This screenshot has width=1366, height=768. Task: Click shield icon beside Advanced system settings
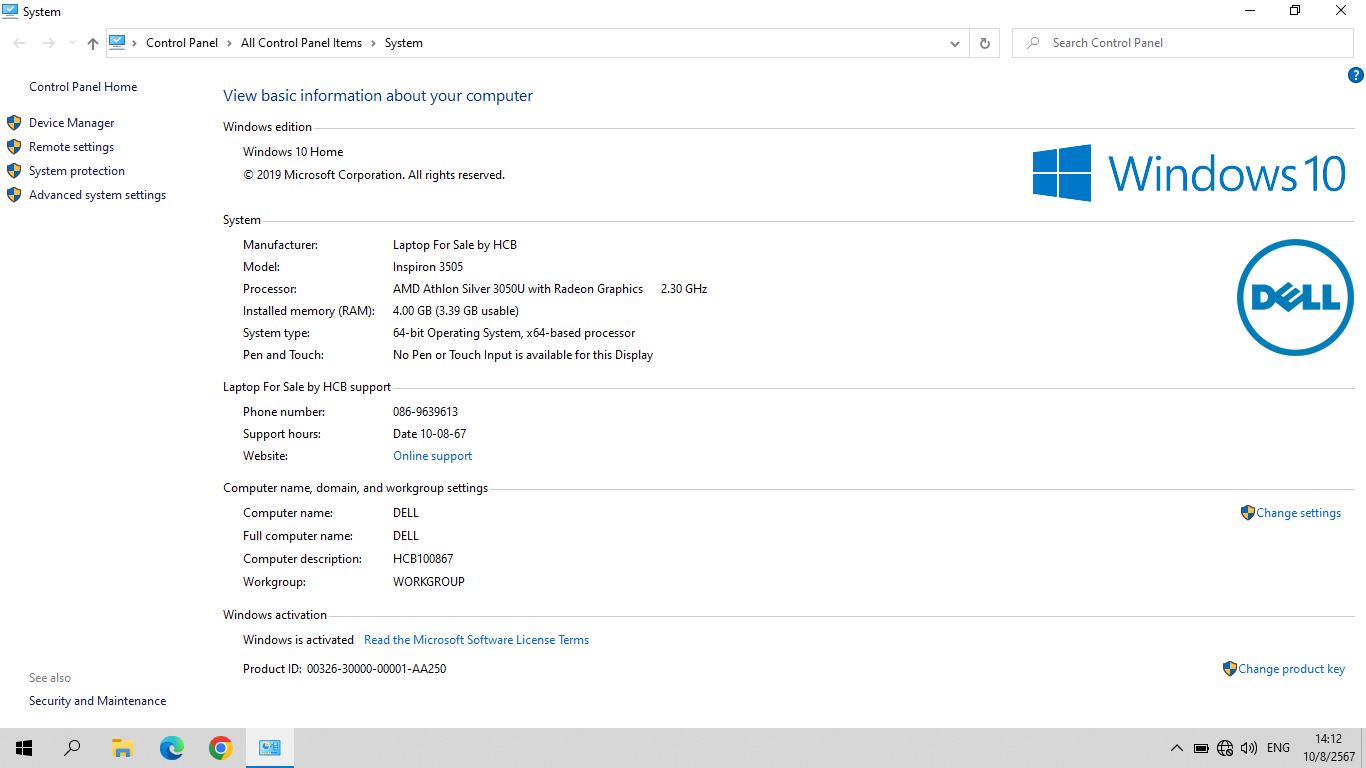pyautogui.click(x=14, y=195)
